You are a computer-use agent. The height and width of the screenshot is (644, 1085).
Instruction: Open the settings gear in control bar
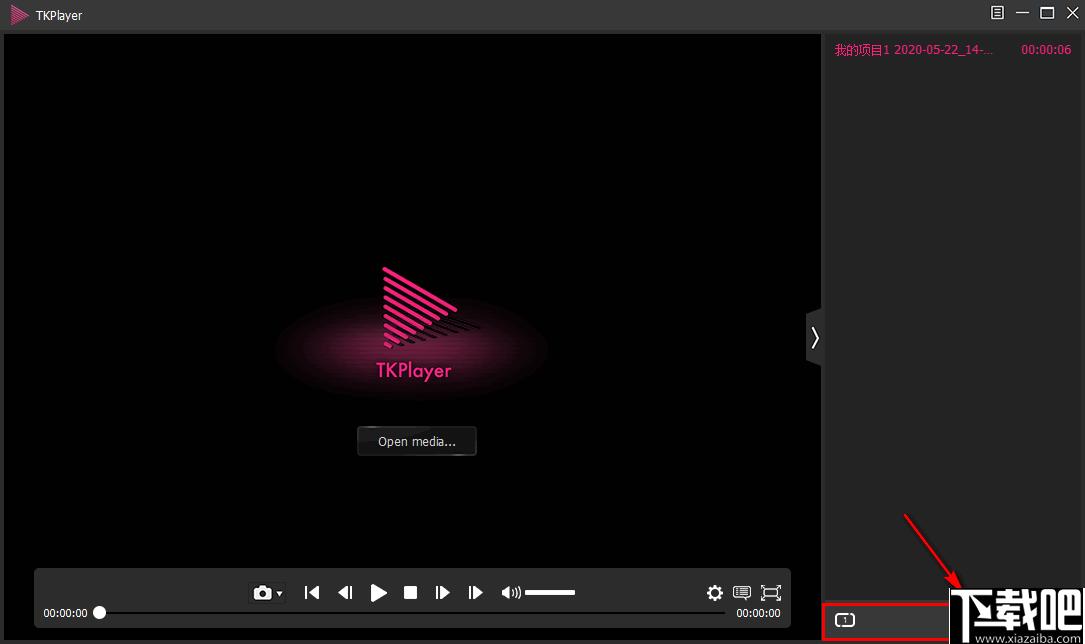715,593
